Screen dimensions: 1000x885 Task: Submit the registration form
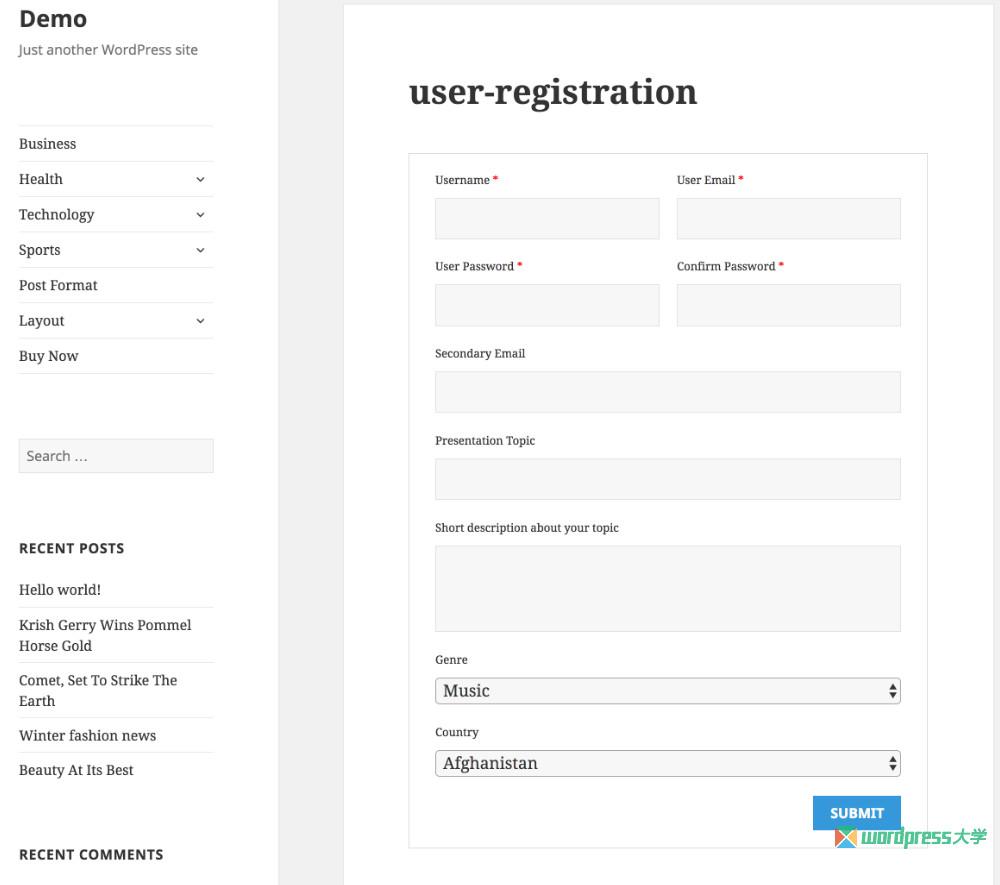click(x=856, y=813)
